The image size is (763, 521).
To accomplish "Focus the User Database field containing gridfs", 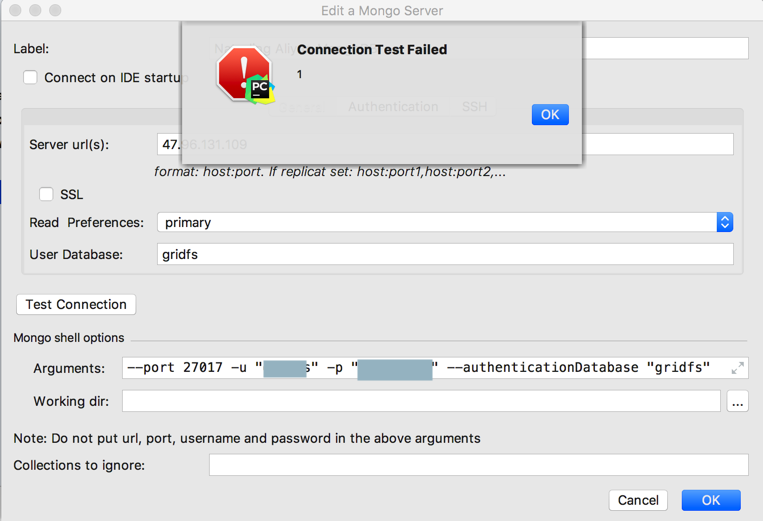I will tap(445, 255).
